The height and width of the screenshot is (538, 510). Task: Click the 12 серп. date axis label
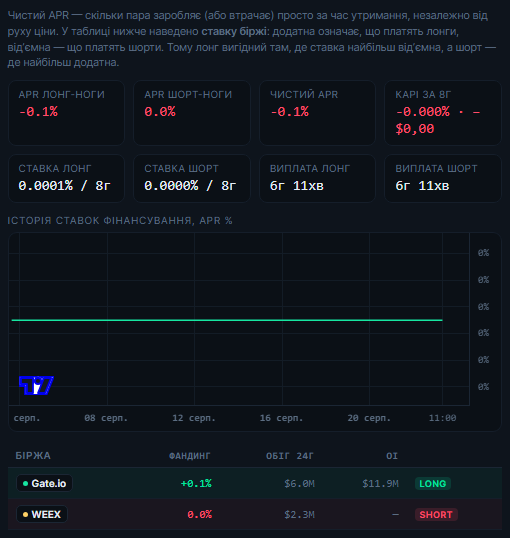point(194,418)
